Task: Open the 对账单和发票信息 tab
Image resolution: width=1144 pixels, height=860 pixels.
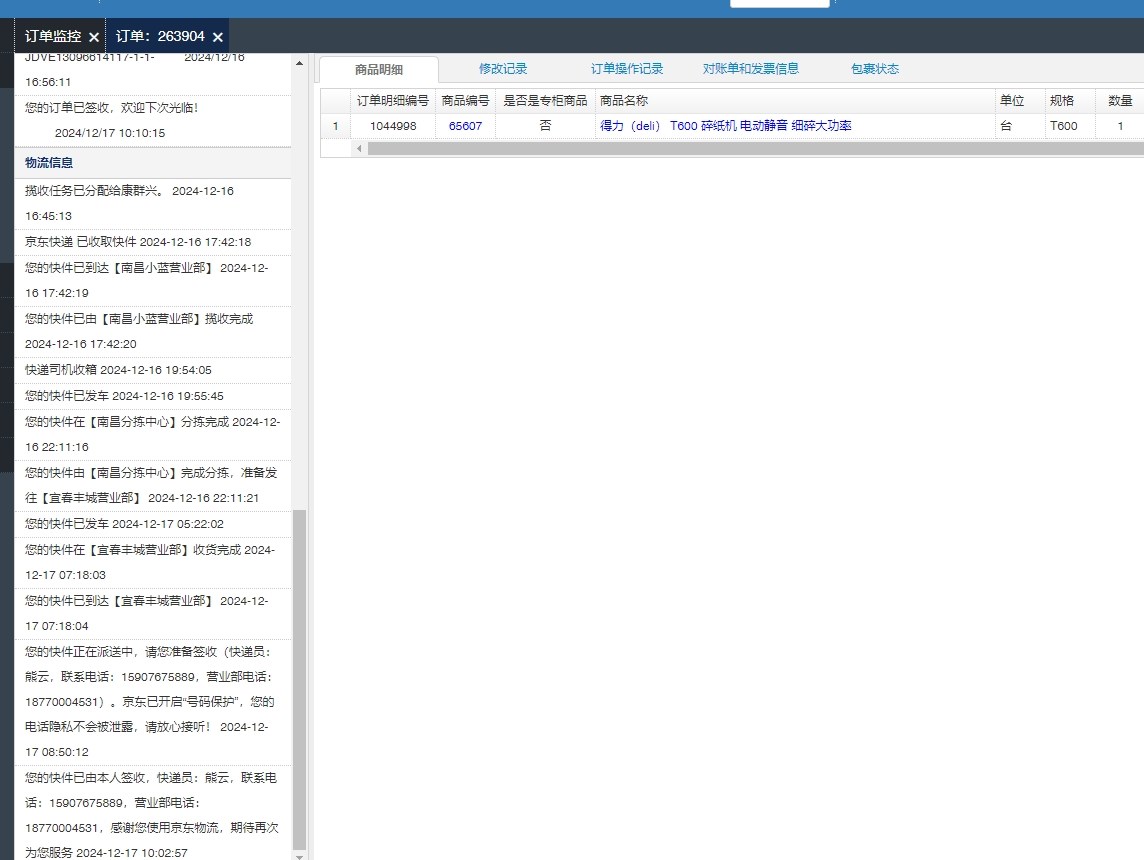Action: click(751, 69)
